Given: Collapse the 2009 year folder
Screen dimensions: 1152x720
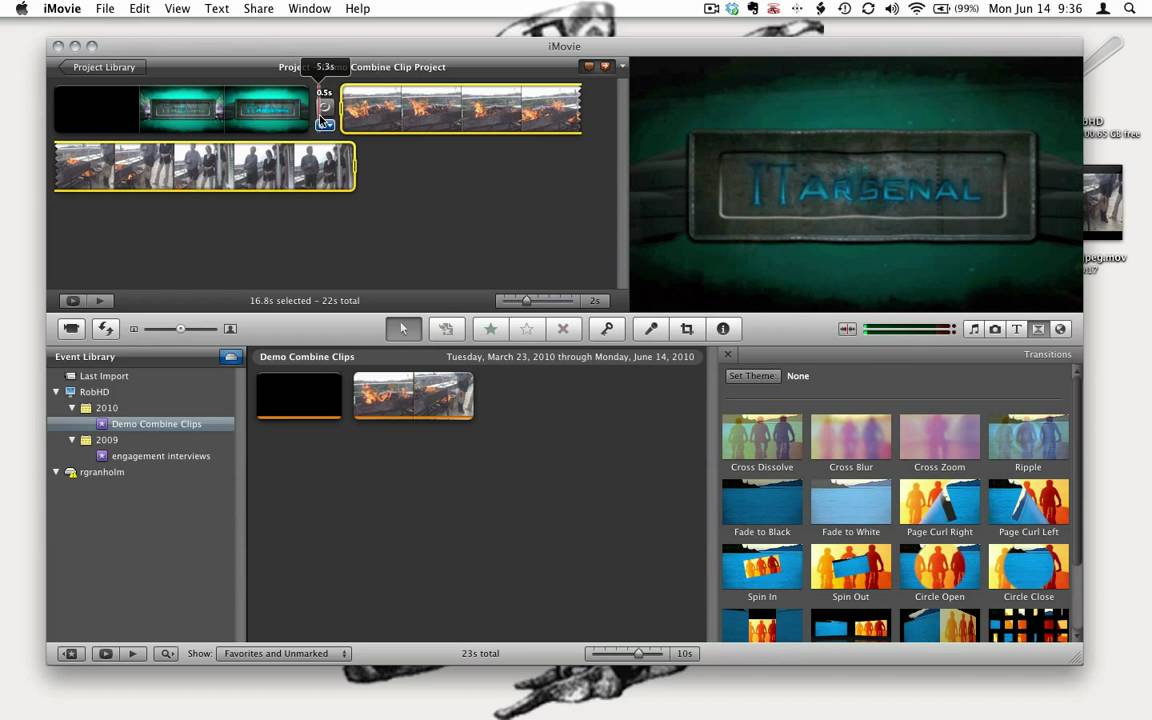Looking at the screenshot, I should click(72, 440).
